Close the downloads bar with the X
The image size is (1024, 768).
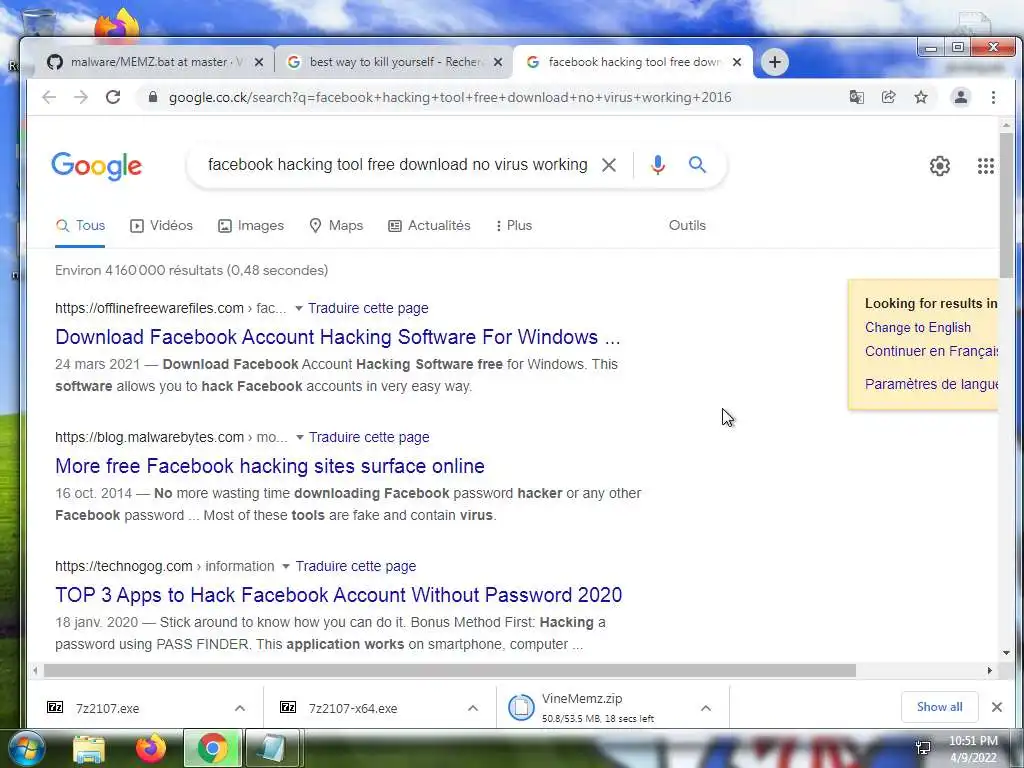997,707
